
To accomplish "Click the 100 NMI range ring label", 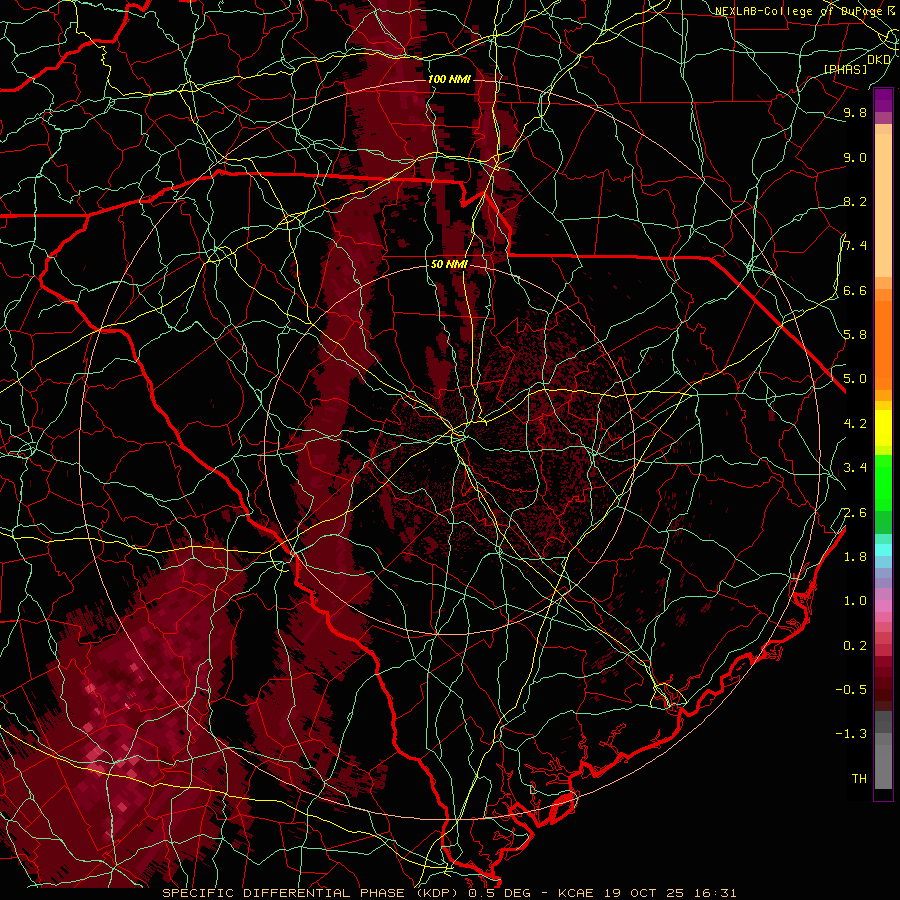I will tap(449, 79).
